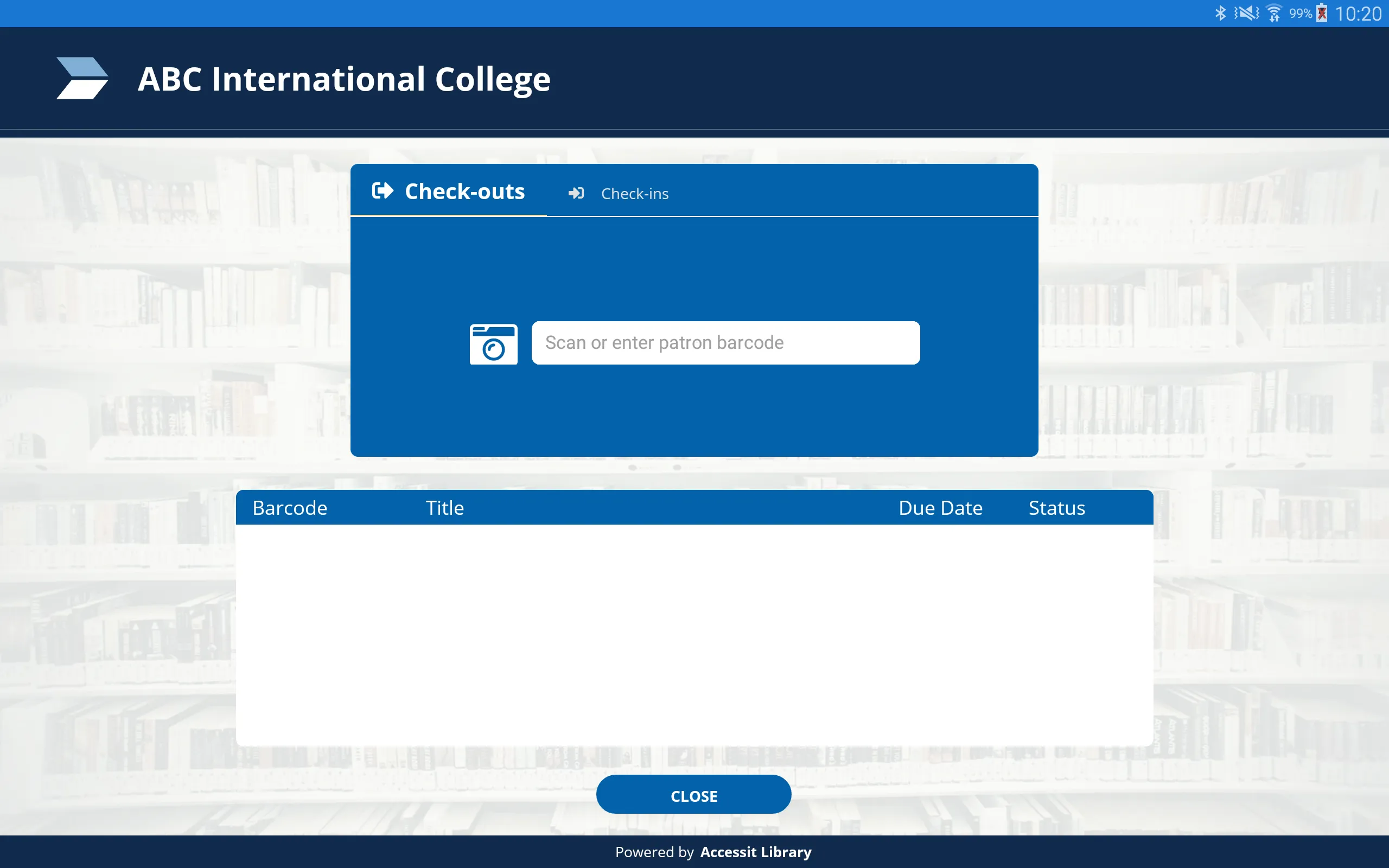Tap the 10:20 clock in status bar
Image resolution: width=1389 pixels, height=868 pixels.
(1358, 14)
